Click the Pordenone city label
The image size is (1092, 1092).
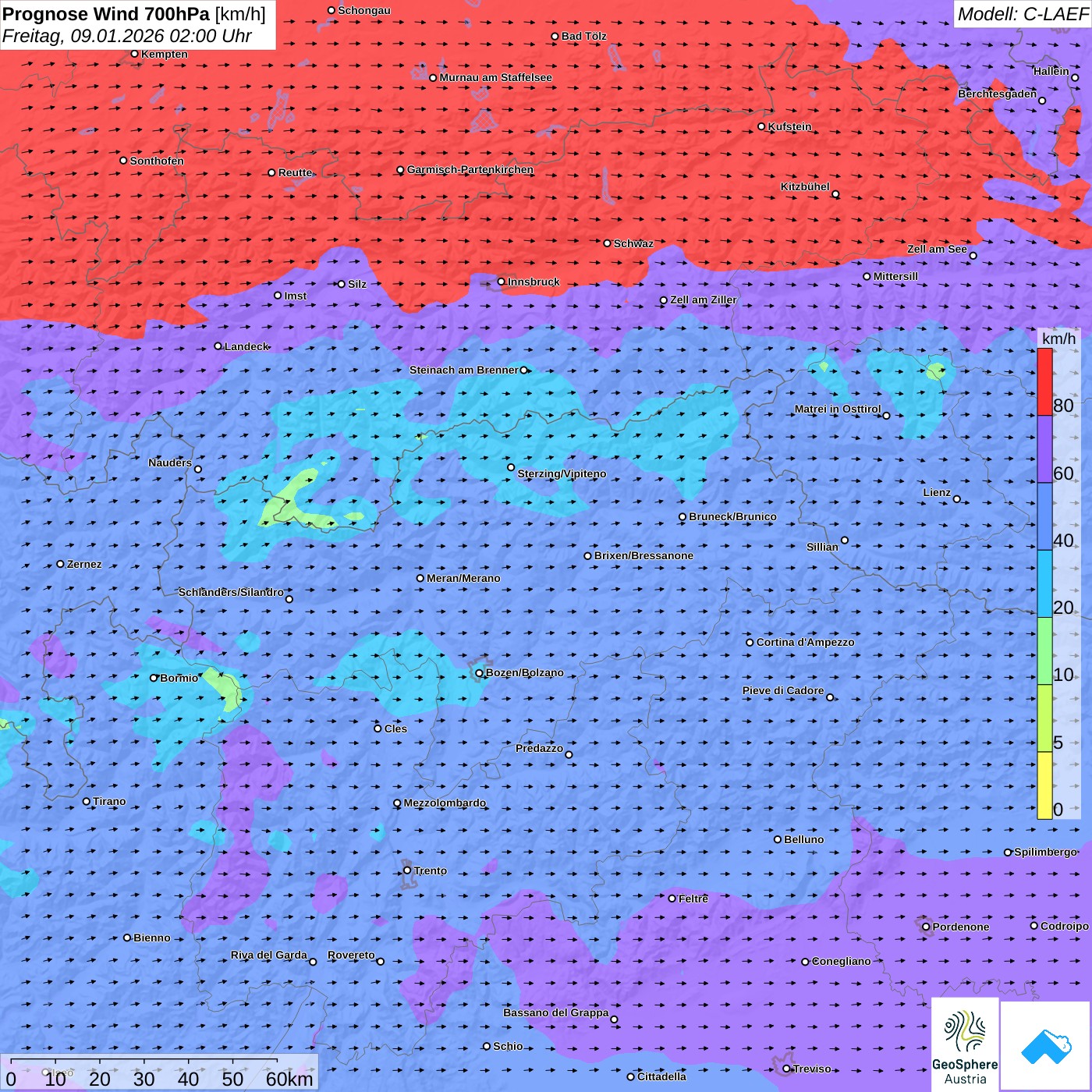click(x=960, y=927)
